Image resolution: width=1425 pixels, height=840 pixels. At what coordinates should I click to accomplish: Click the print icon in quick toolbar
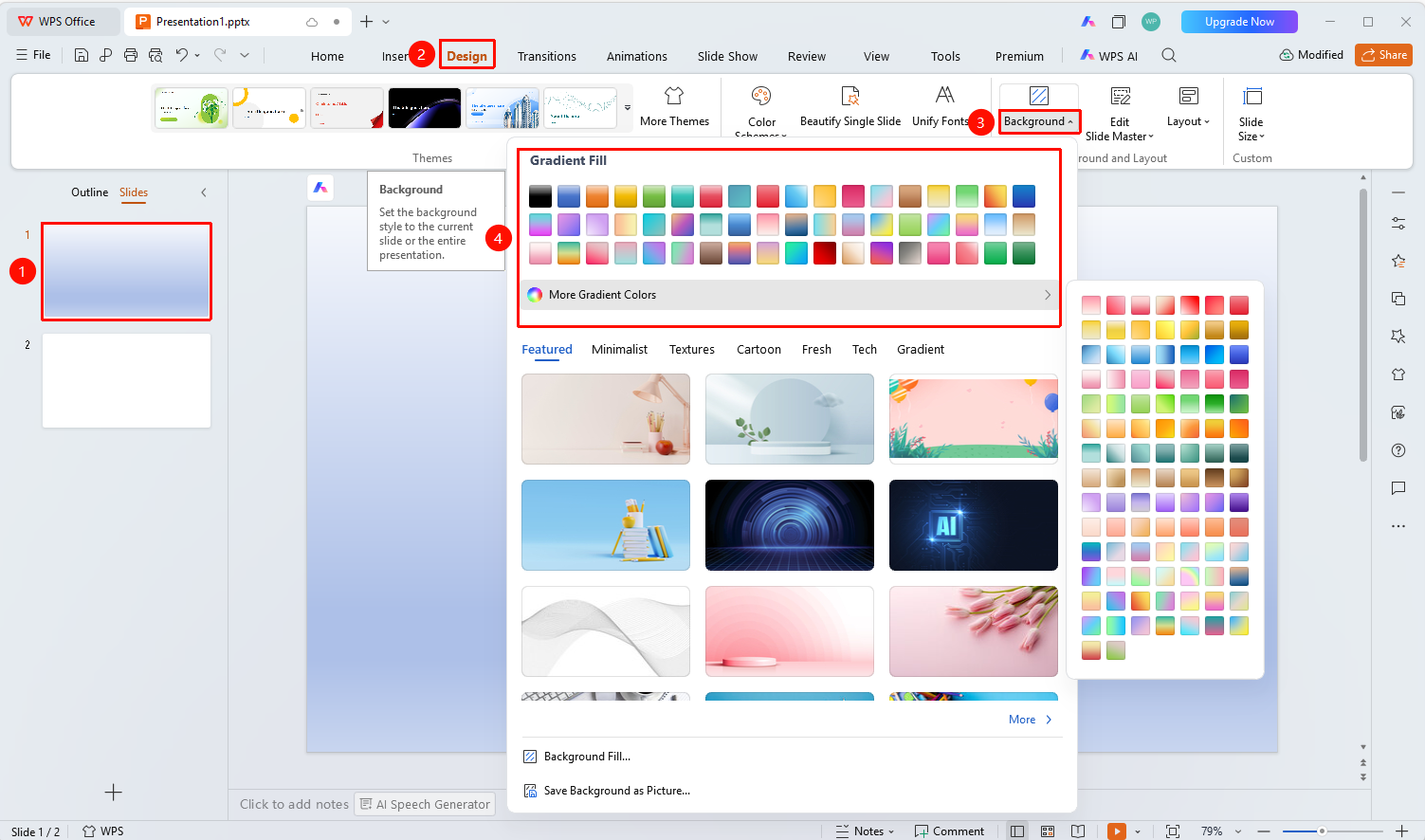[131, 55]
